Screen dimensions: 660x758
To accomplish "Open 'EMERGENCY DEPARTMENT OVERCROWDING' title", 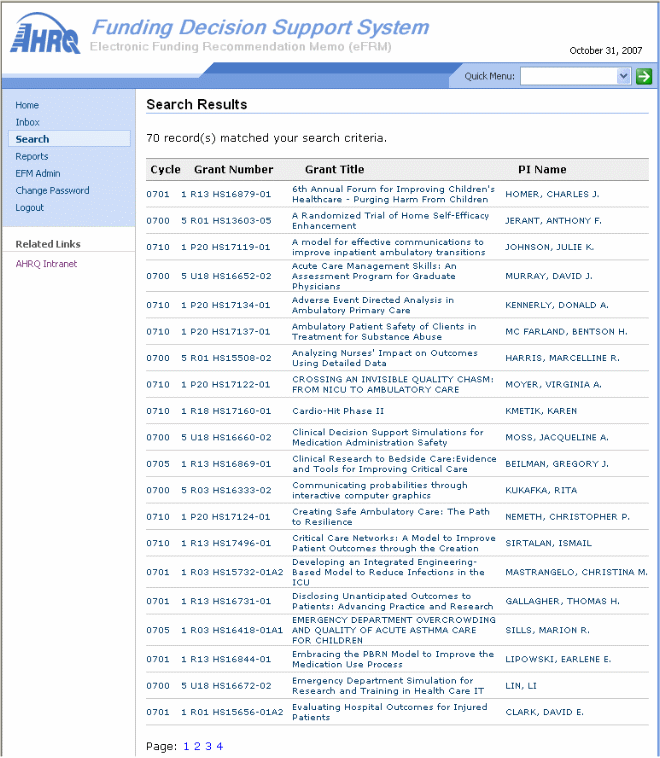I will [x=394, y=630].
